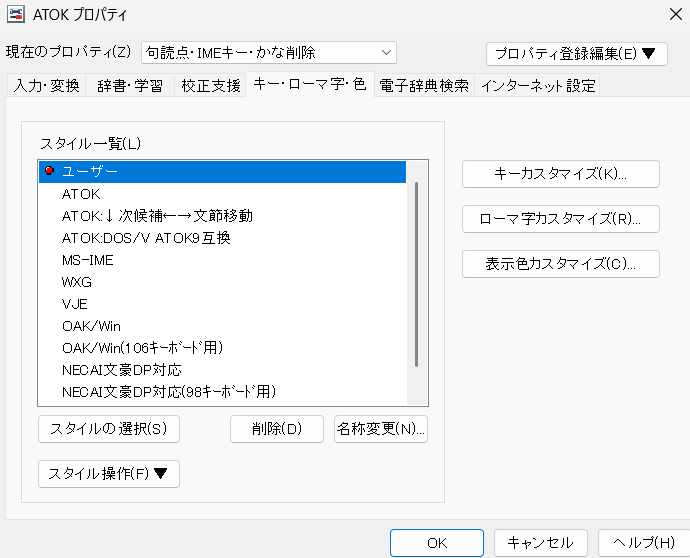Viewport: 690px width, 558px height.
Task: Click the スタイルの選択(S) button
Action: click(x=109, y=429)
